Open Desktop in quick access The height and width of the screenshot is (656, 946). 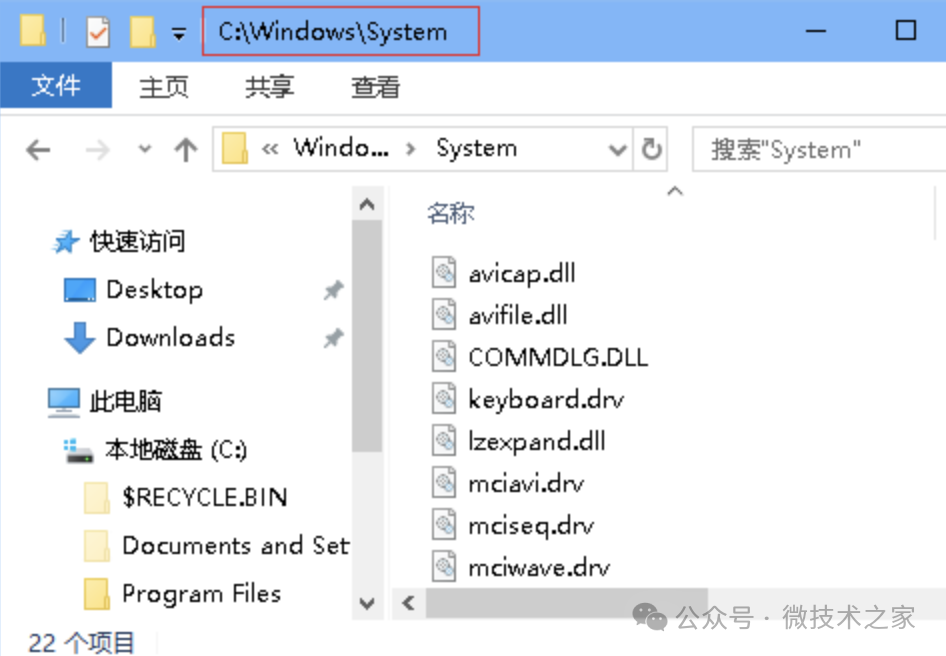click(x=154, y=290)
